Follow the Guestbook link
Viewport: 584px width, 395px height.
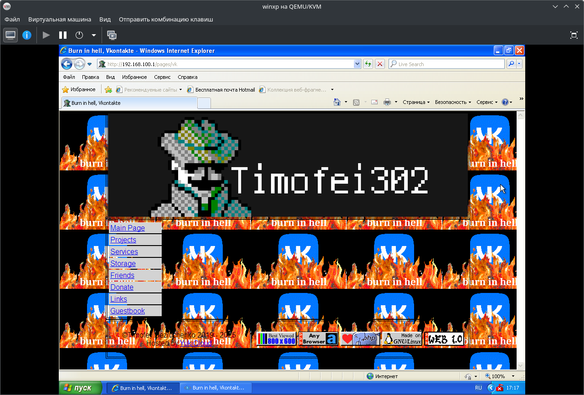[x=127, y=311]
